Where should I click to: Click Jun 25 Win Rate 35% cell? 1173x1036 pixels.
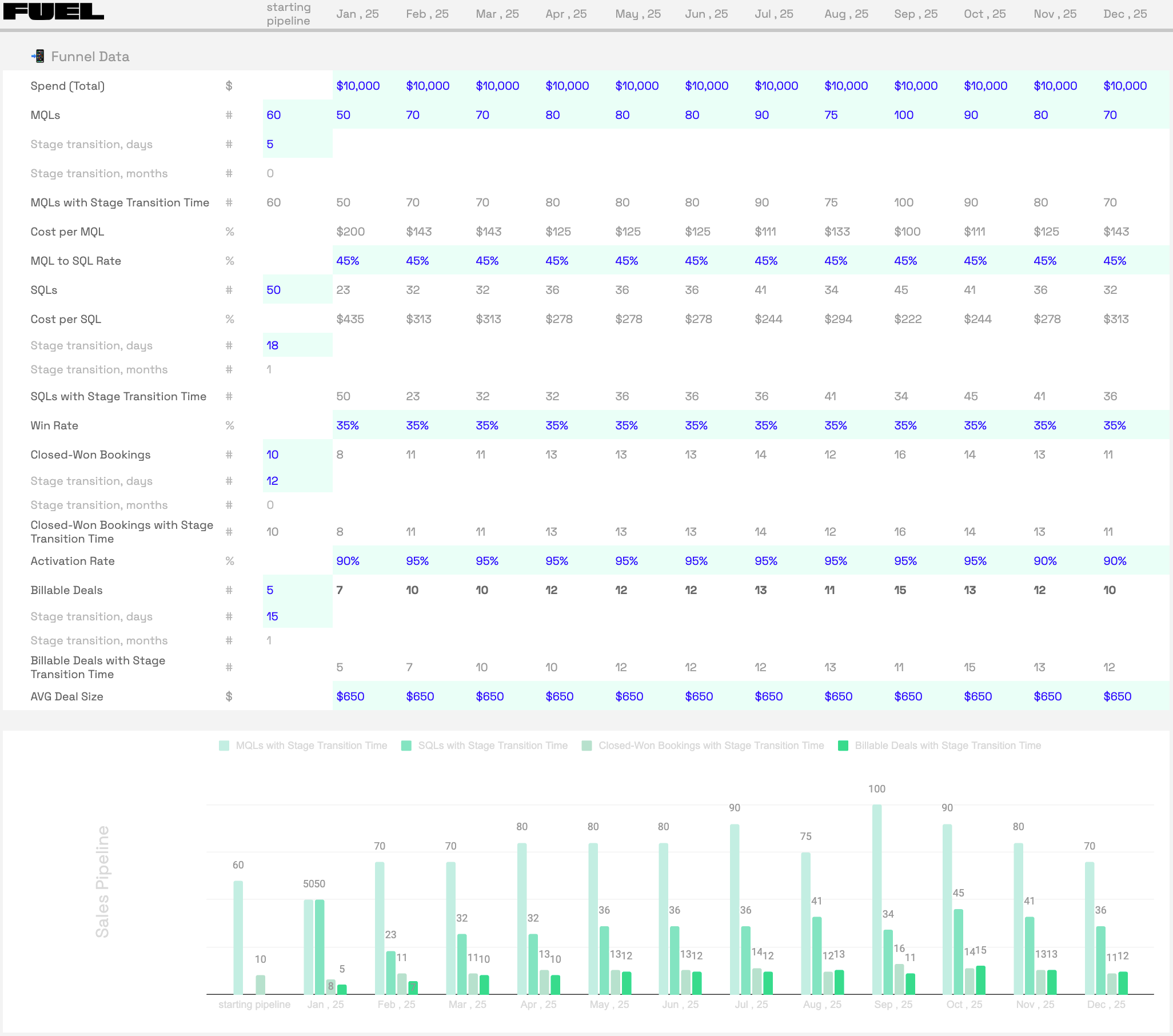[696, 425]
